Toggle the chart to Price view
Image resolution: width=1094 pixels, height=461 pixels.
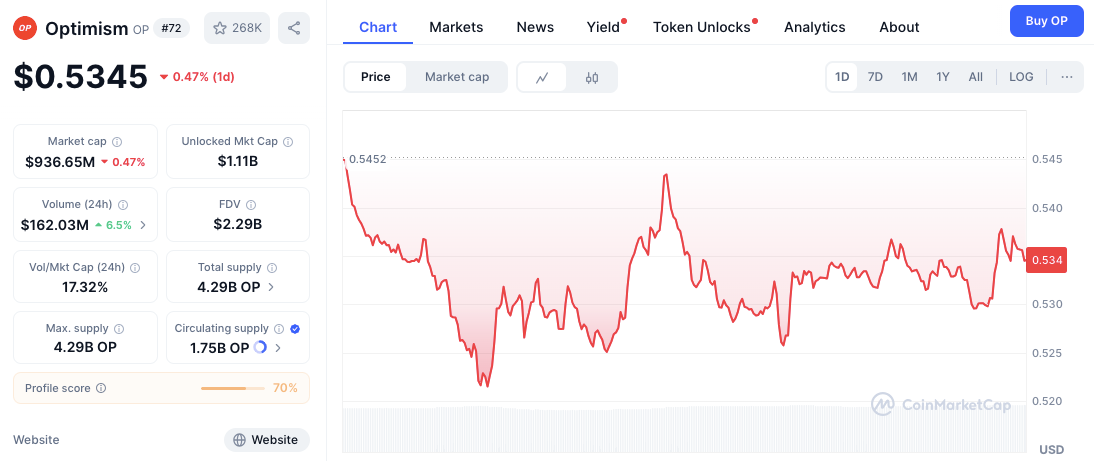(x=375, y=77)
